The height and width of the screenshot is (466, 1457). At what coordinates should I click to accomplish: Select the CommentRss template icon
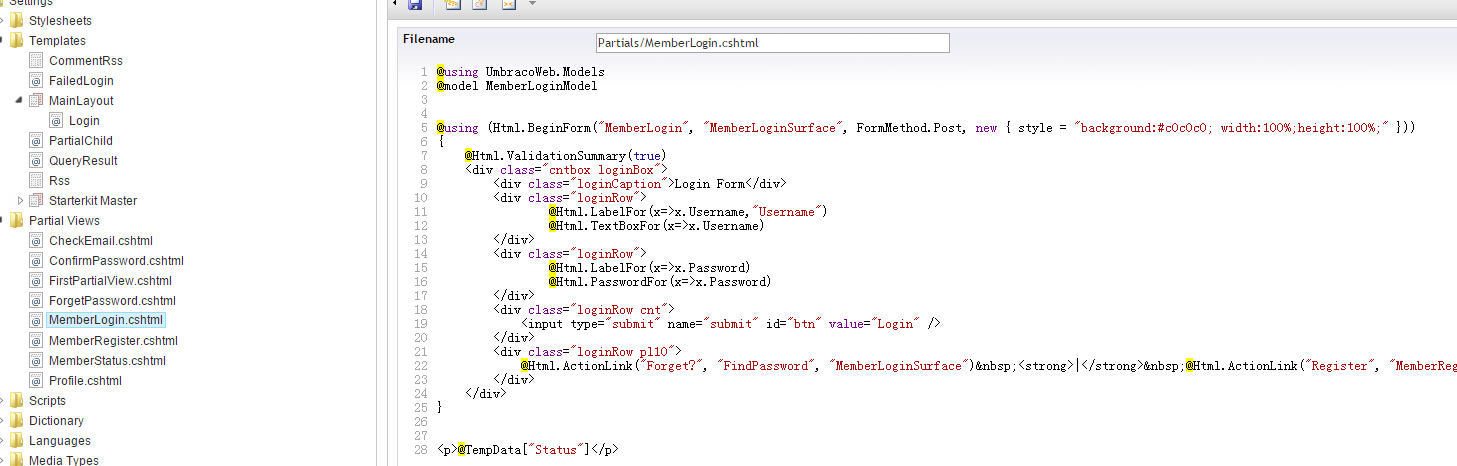click(36, 60)
